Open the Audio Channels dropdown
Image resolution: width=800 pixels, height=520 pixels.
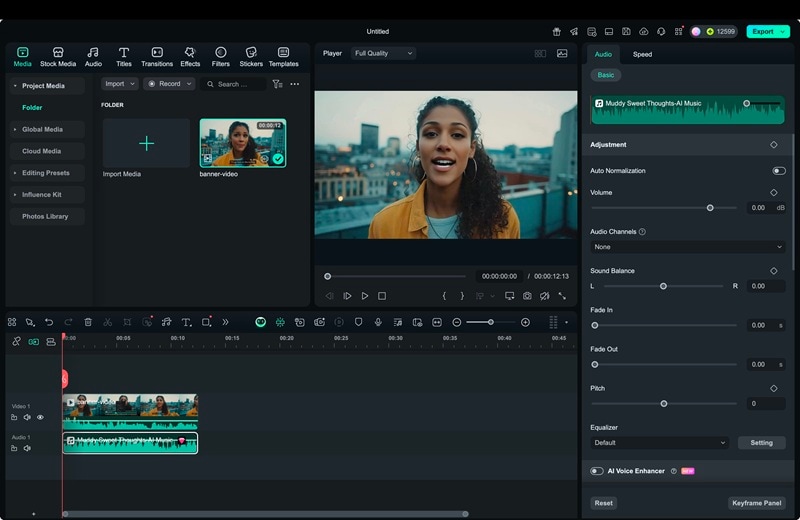[x=687, y=246]
